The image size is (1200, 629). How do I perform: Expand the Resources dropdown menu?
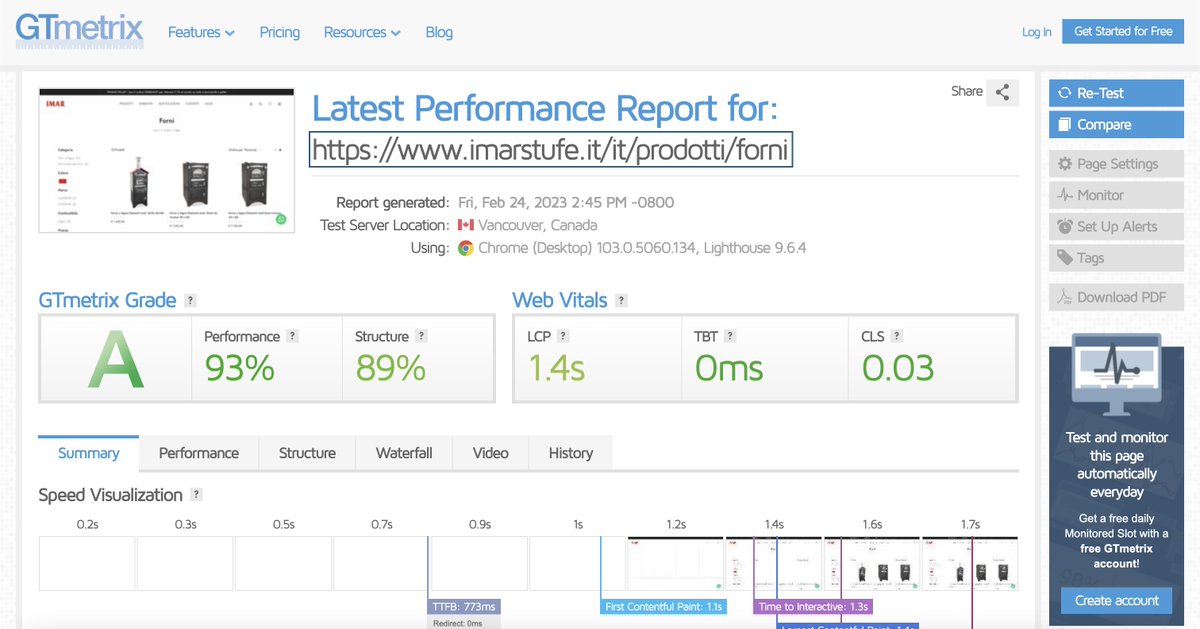[362, 32]
